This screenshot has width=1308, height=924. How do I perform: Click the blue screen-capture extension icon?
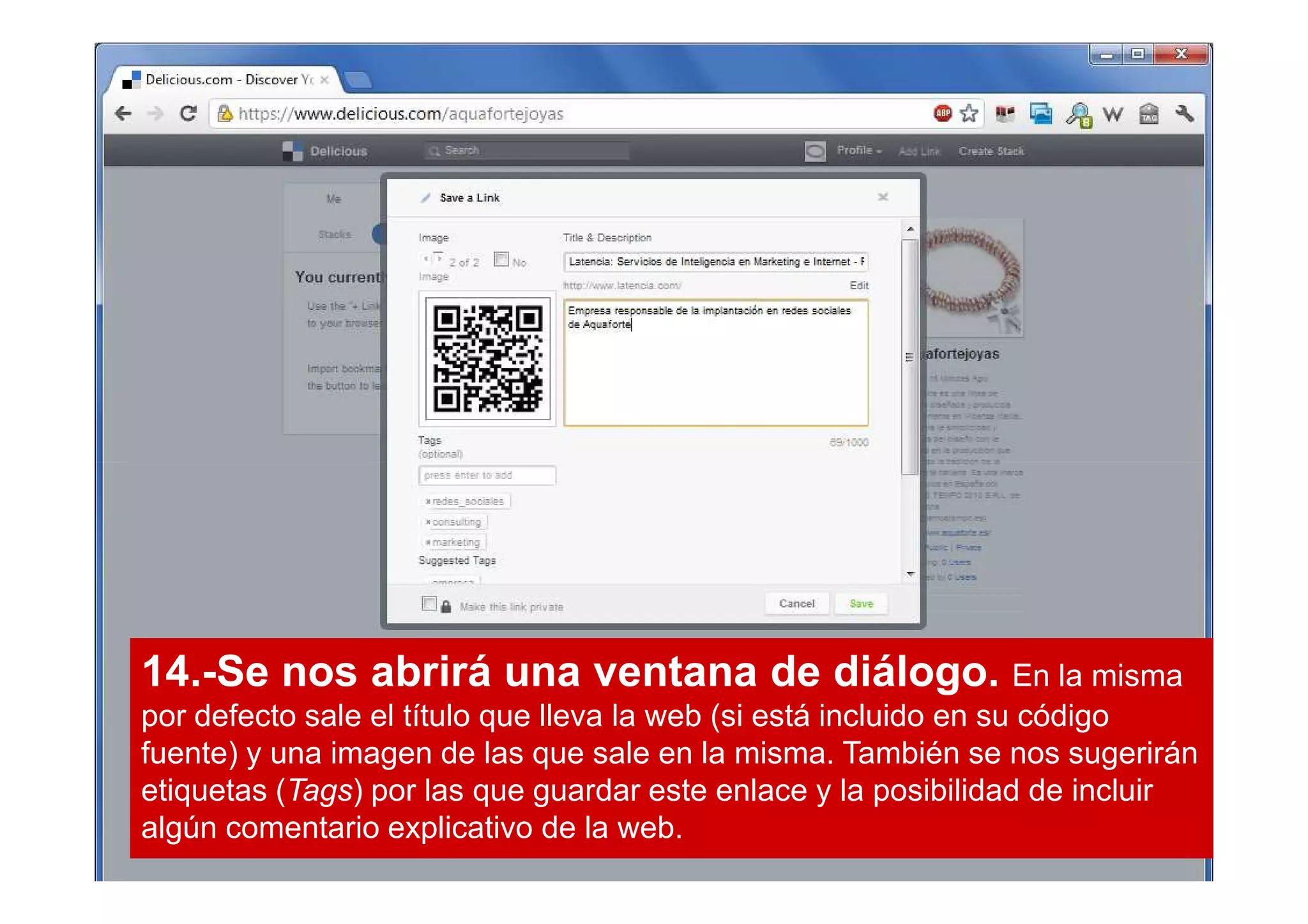pyautogui.click(x=1041, y=114)
